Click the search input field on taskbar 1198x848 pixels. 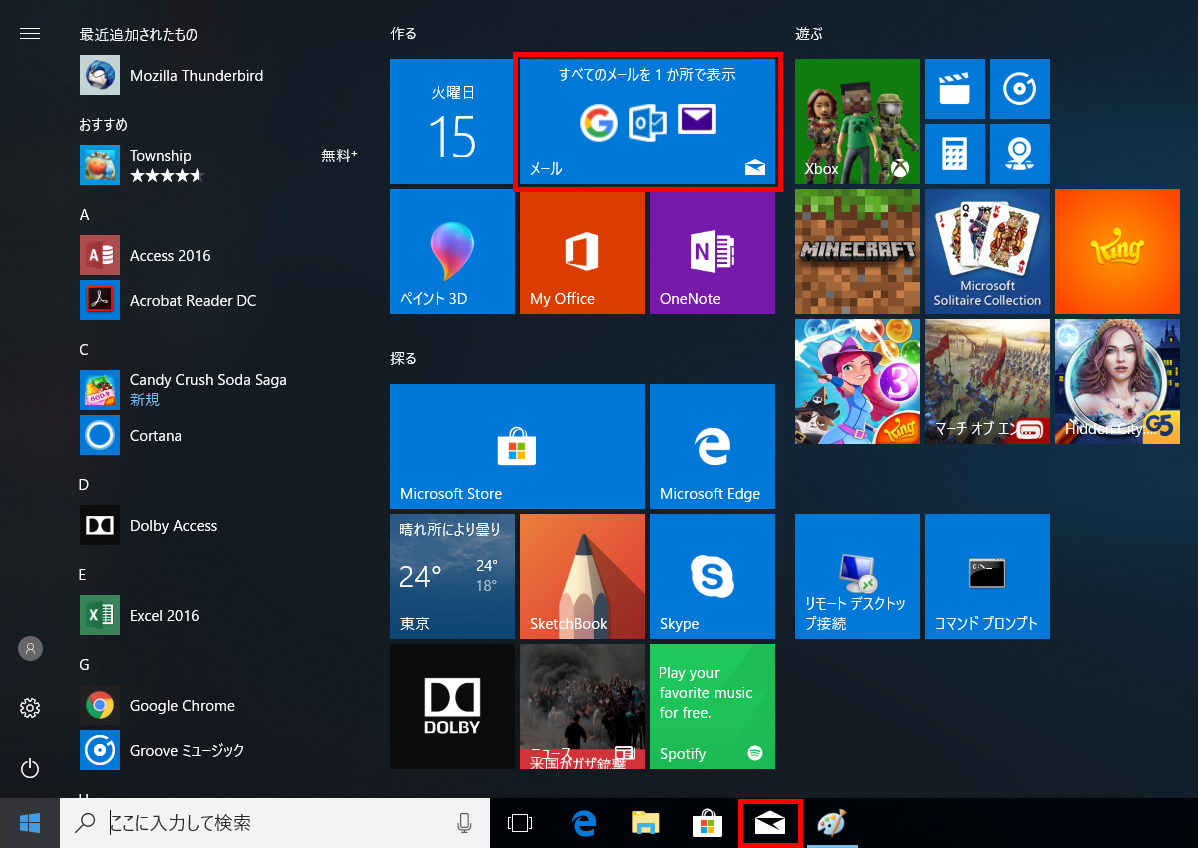(x=270, y=823)
